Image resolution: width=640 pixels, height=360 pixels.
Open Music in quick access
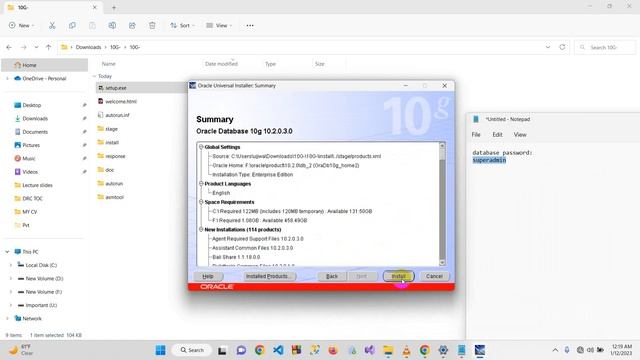29,158
